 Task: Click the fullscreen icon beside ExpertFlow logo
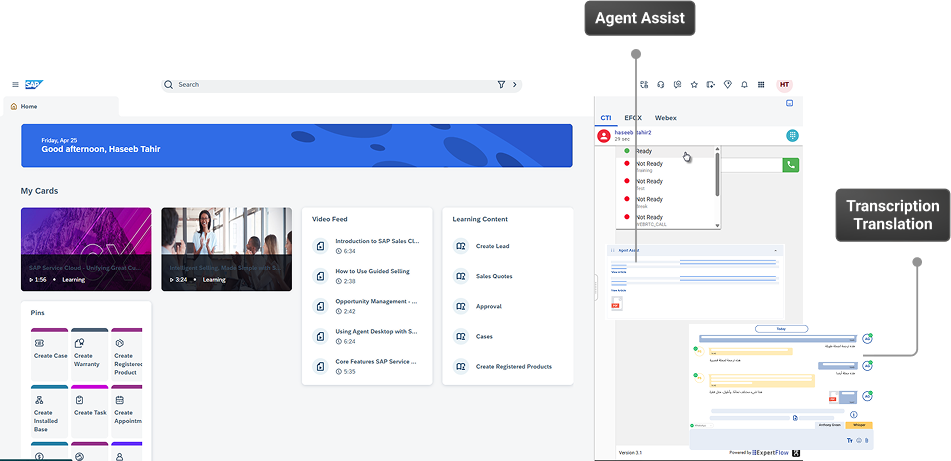click(x=796, y=453)
